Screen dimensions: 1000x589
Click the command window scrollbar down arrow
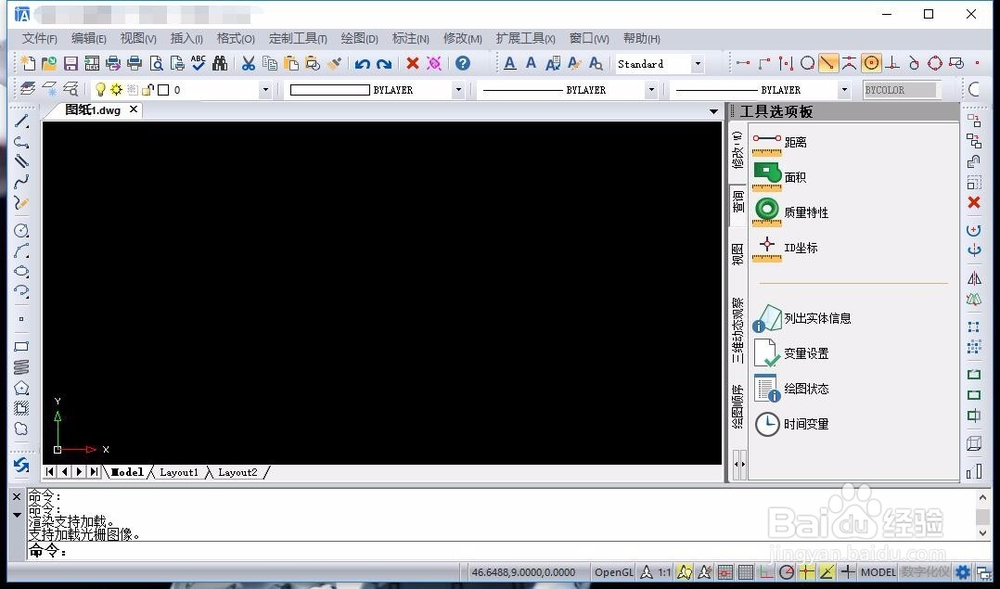pyautogui.click(x=982, y=534)
